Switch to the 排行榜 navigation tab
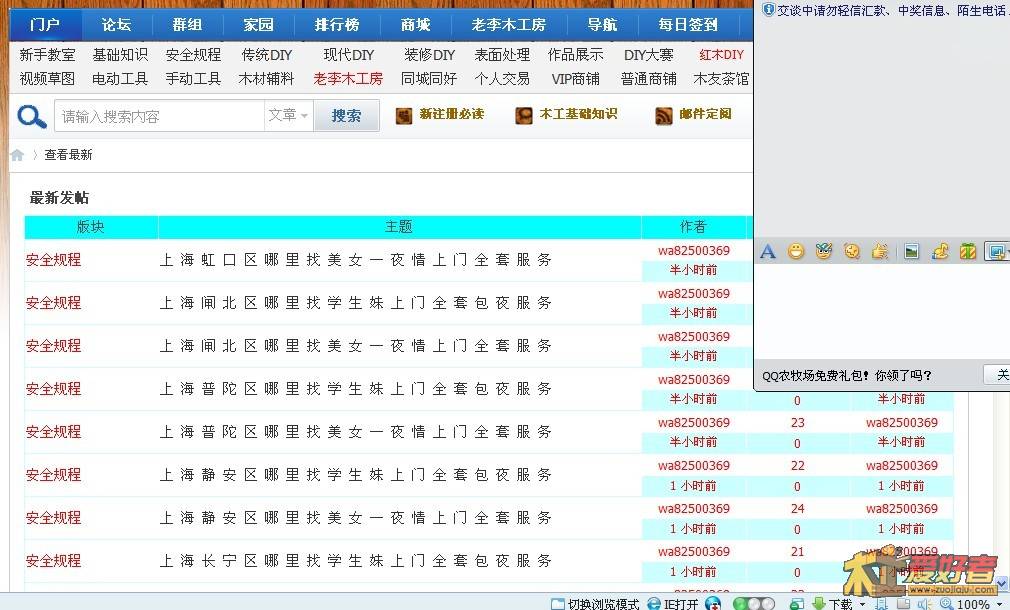This screenshot has height=610, width=1010. [x=336, y=25]
